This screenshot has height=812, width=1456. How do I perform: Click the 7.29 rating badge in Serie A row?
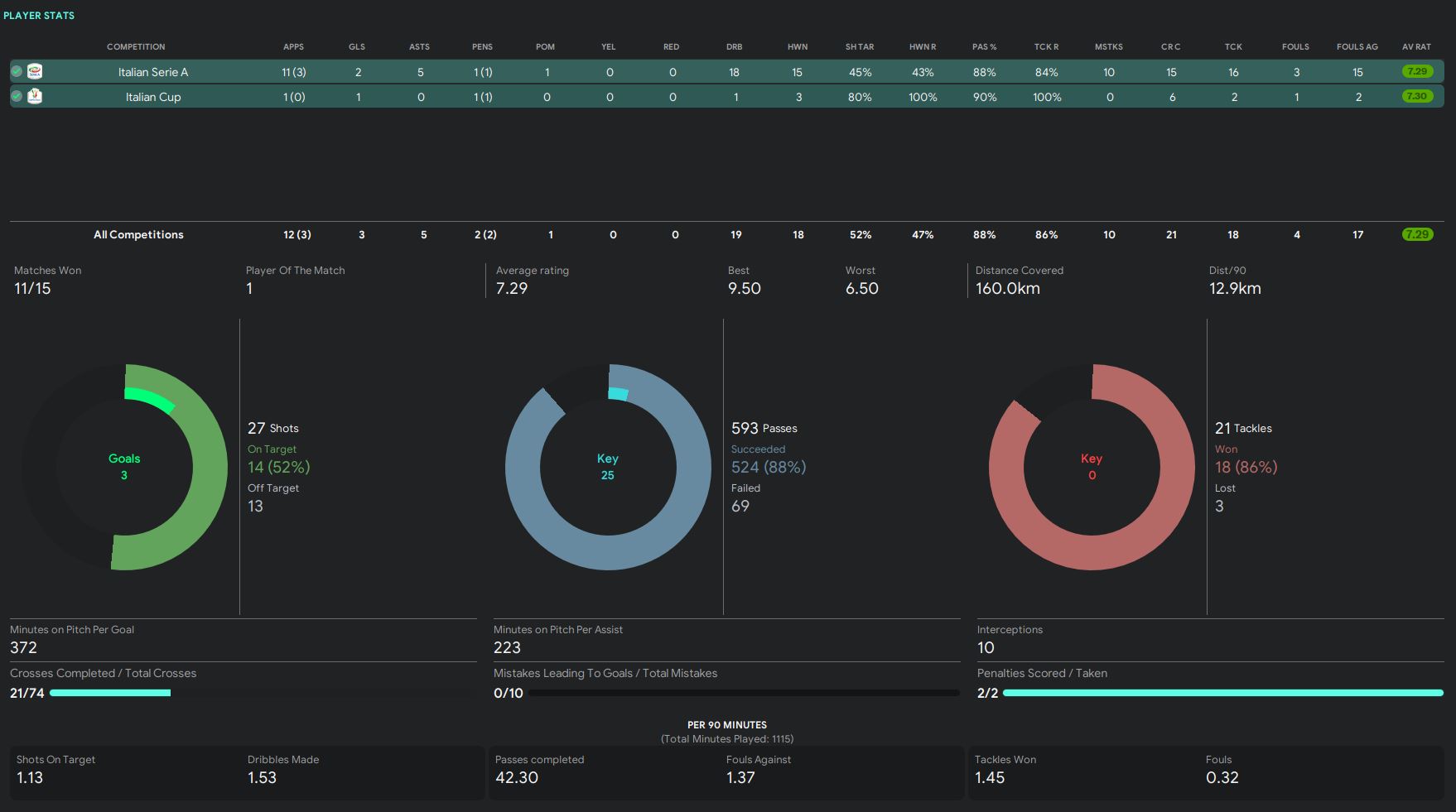1416,72
